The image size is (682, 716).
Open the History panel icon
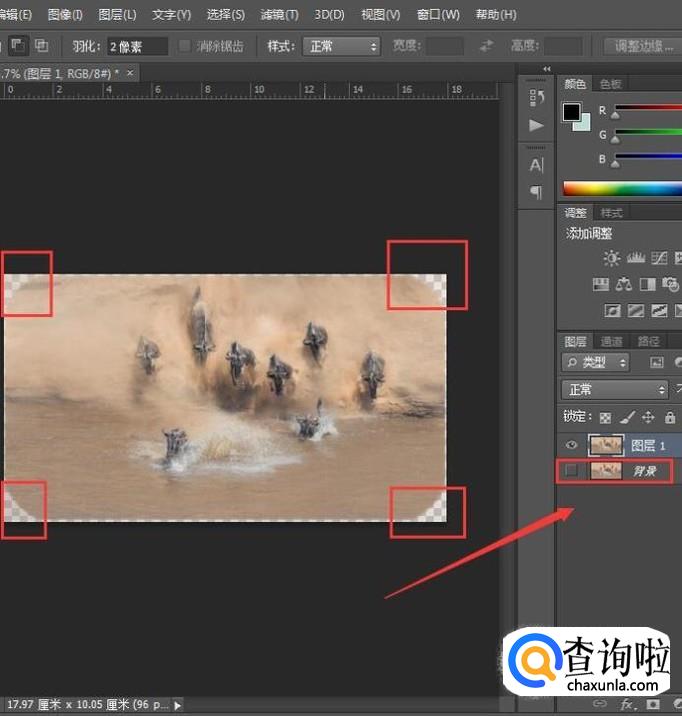pyautogui.click(x=537, y=98)
